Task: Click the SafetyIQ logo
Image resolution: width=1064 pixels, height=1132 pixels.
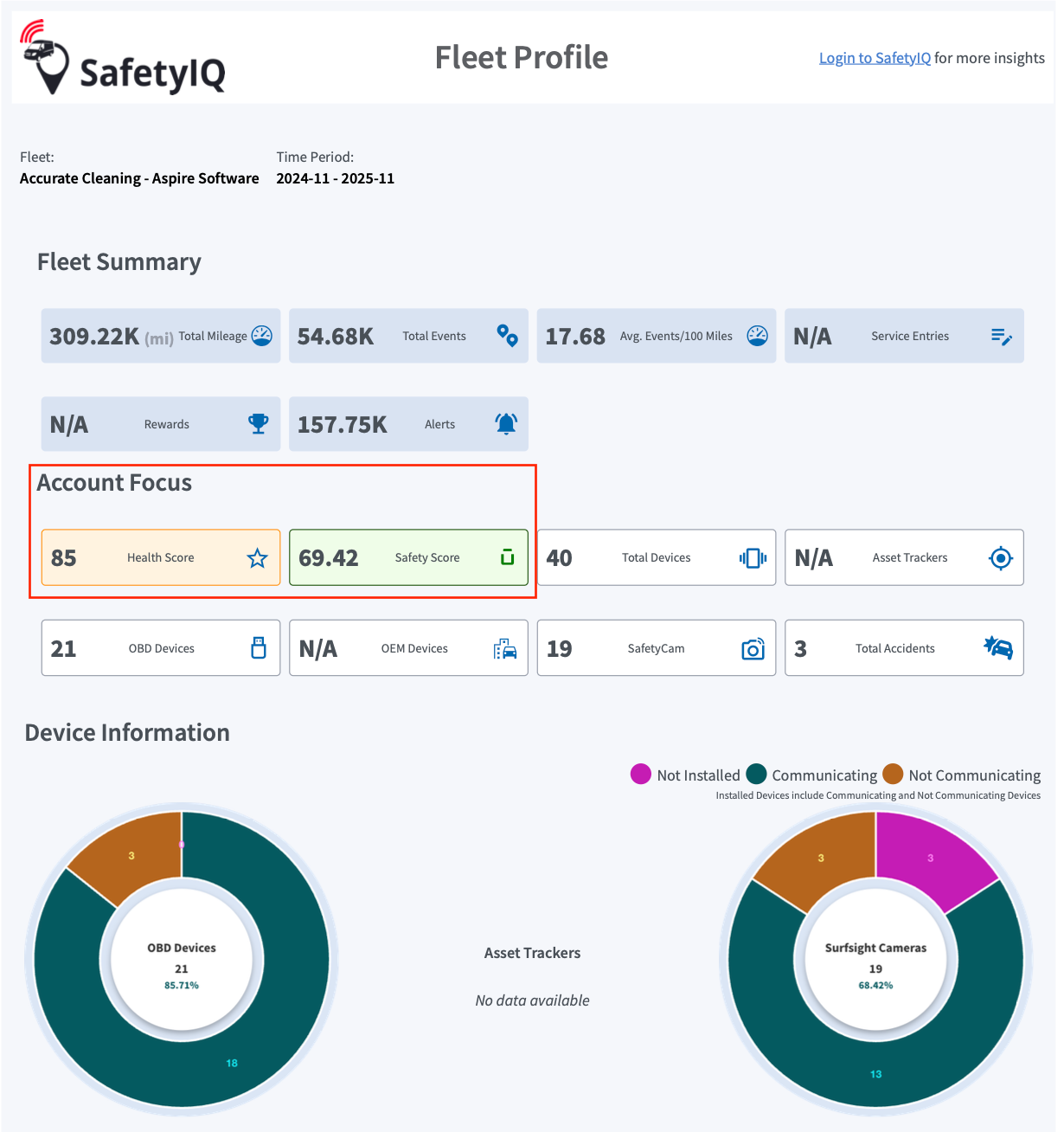Action: tap(123, 58)
